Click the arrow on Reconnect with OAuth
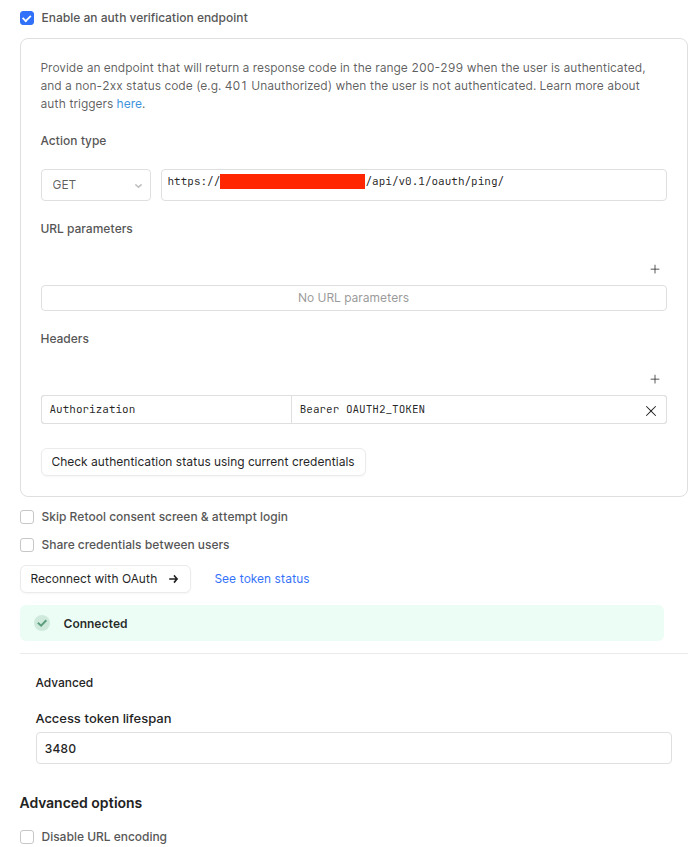The image size is (698, 847). pos(173,579)
